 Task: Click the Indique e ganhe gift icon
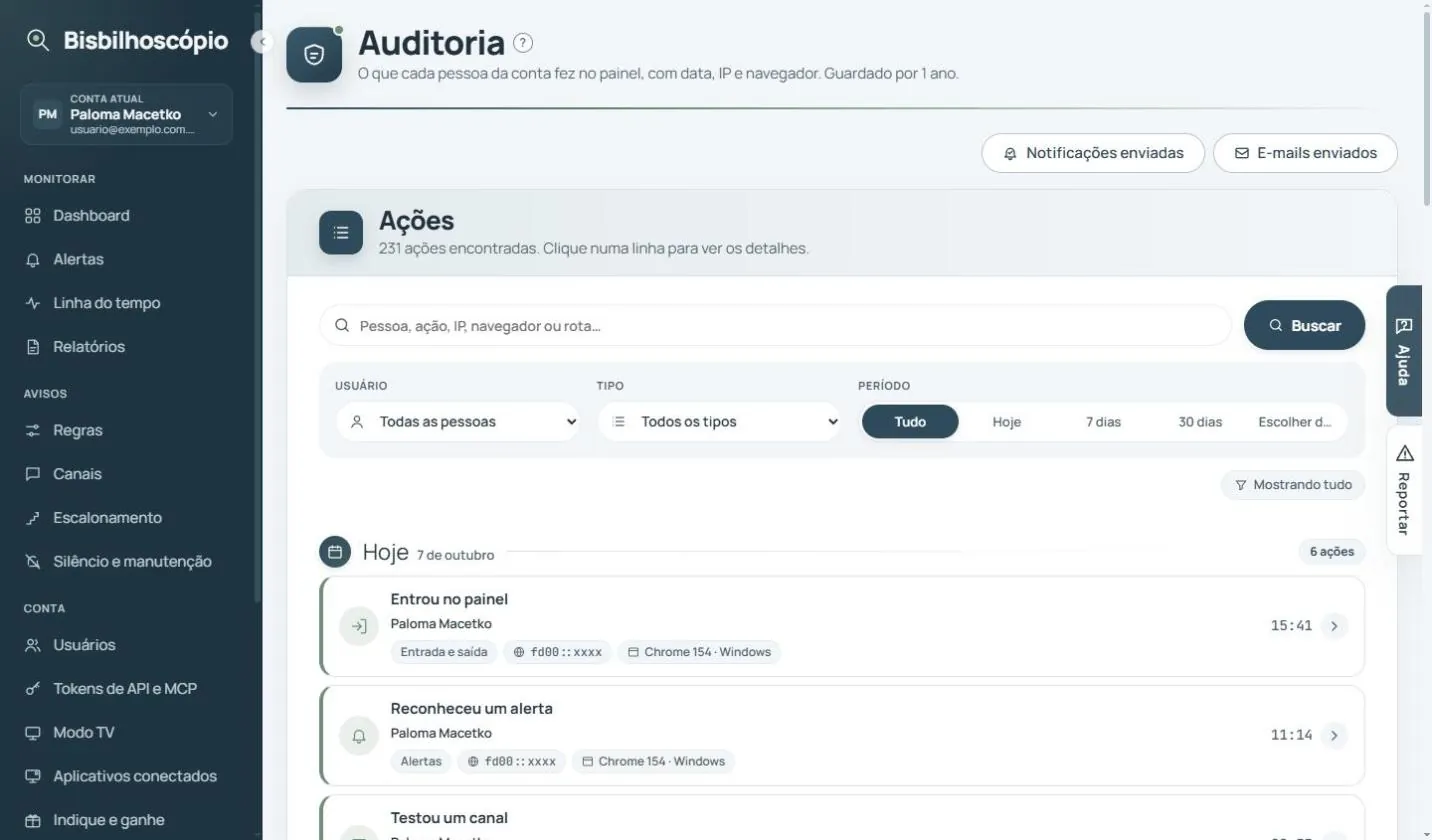[33, 820]
